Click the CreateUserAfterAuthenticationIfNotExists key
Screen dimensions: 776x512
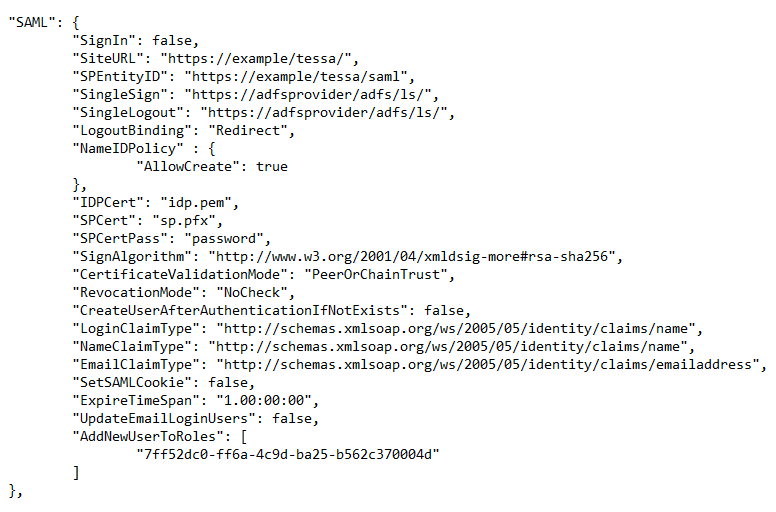[243, 311]
